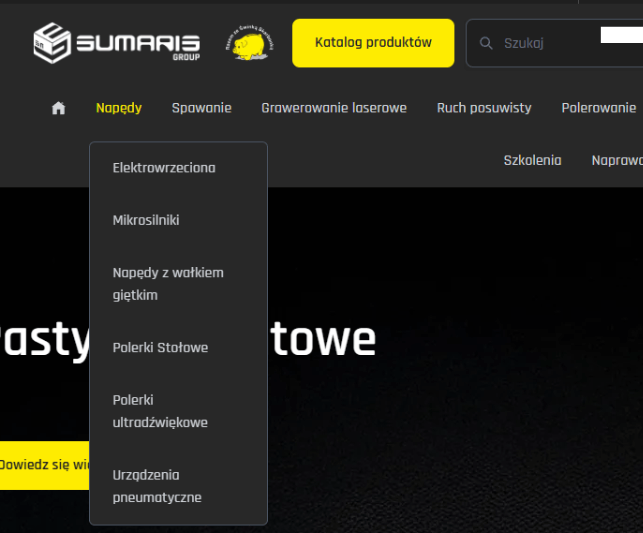
Task: Open Katalog produktów button
Action: click(373, 43)
